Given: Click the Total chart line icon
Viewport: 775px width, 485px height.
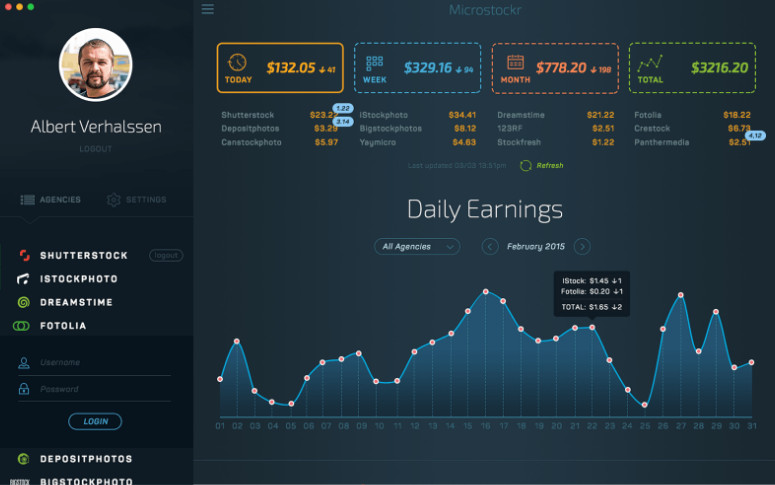Looking at the screenshot, I should coord(650,63).
